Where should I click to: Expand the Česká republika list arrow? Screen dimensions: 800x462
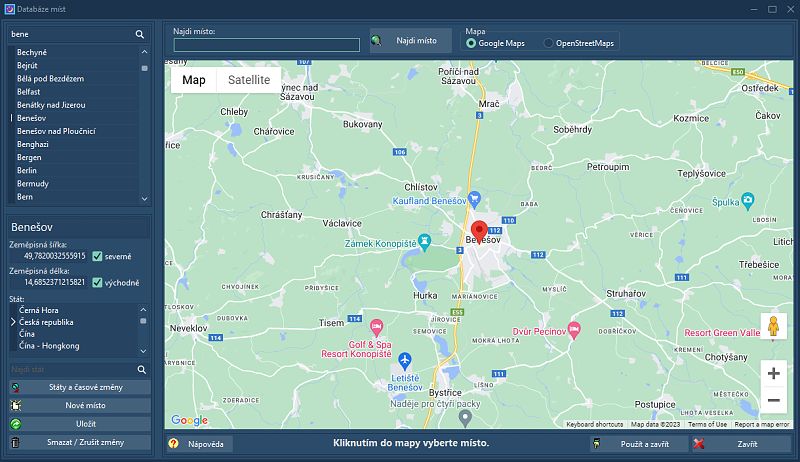13,323
